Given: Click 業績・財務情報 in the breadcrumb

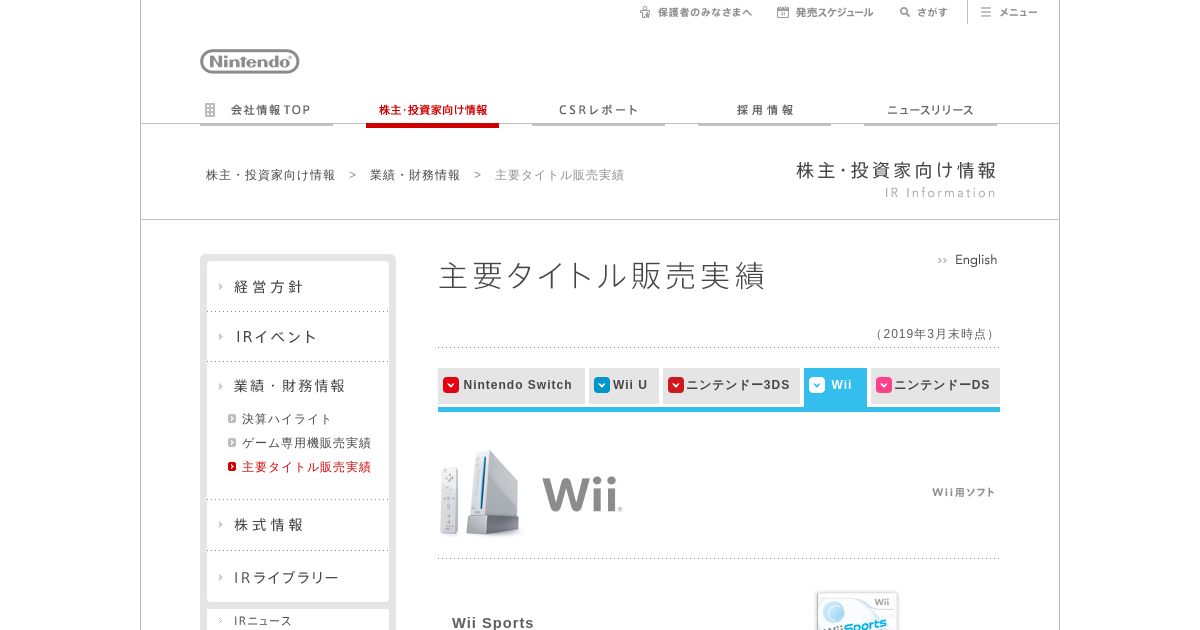Looking at the screenshot, I should pyautogui.click(x=415, y=175).
